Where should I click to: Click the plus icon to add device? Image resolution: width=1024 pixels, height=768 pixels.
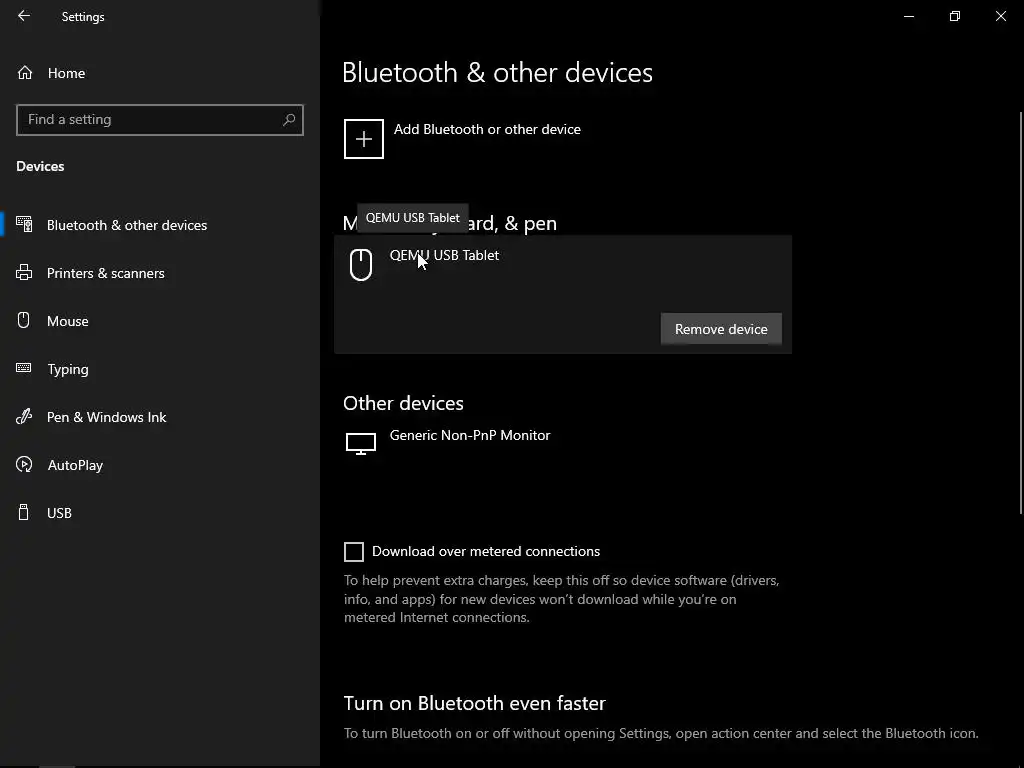(364, 138)
